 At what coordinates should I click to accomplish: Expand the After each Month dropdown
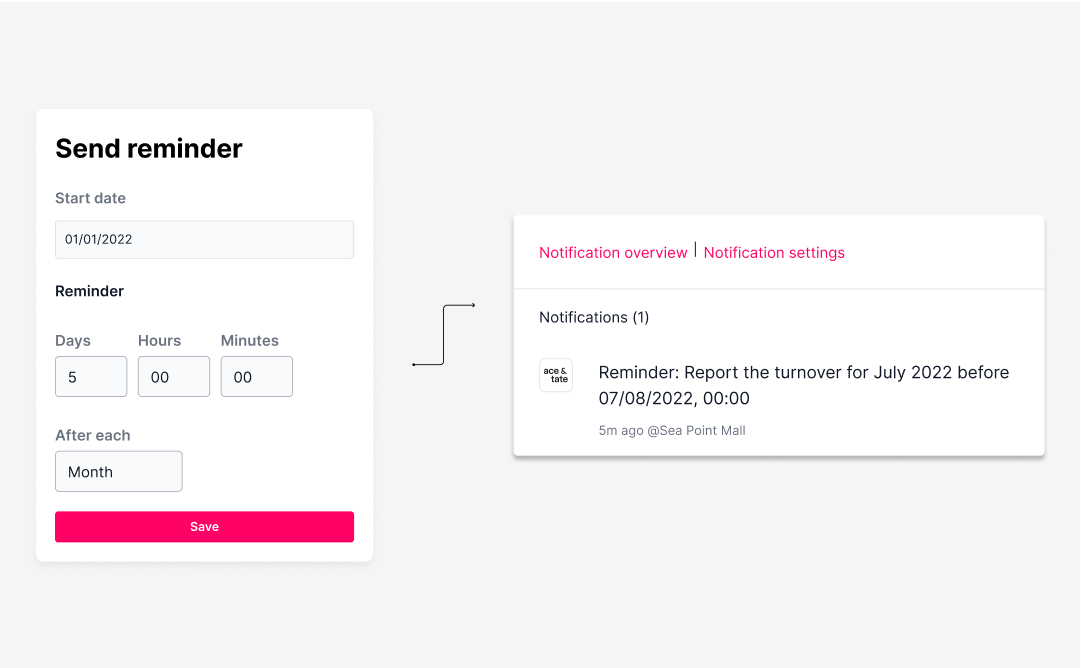(x=119, y=472)
